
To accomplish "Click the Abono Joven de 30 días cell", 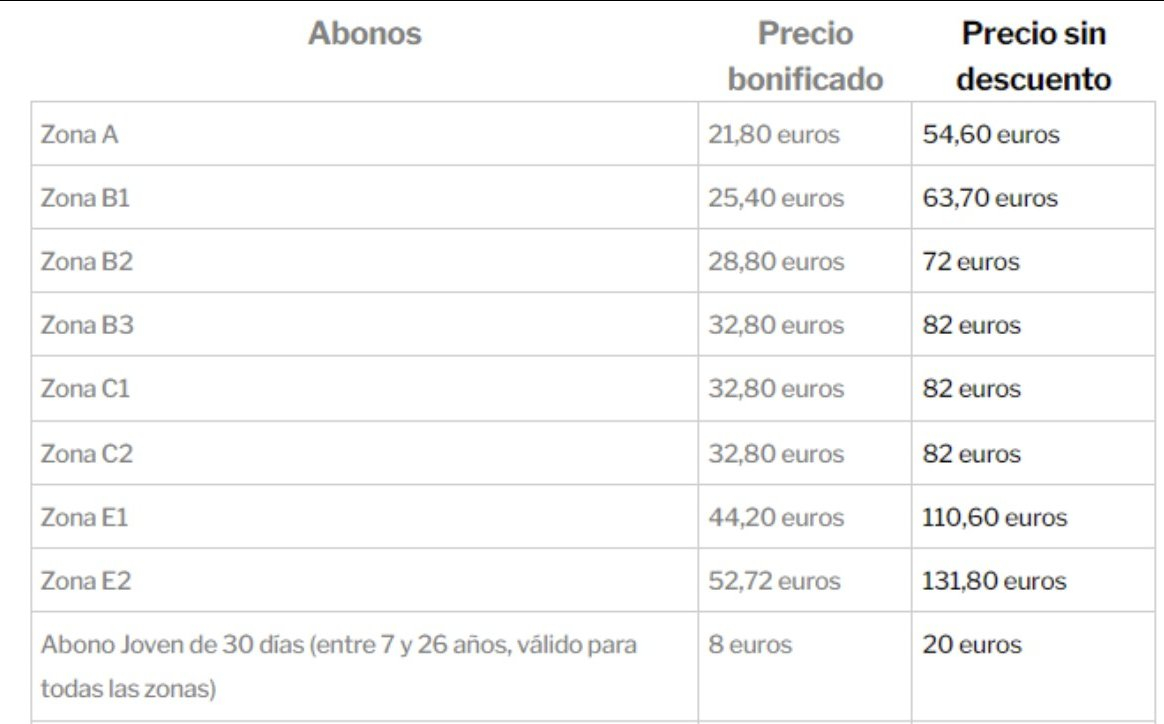I will click(x=338, y=666).
